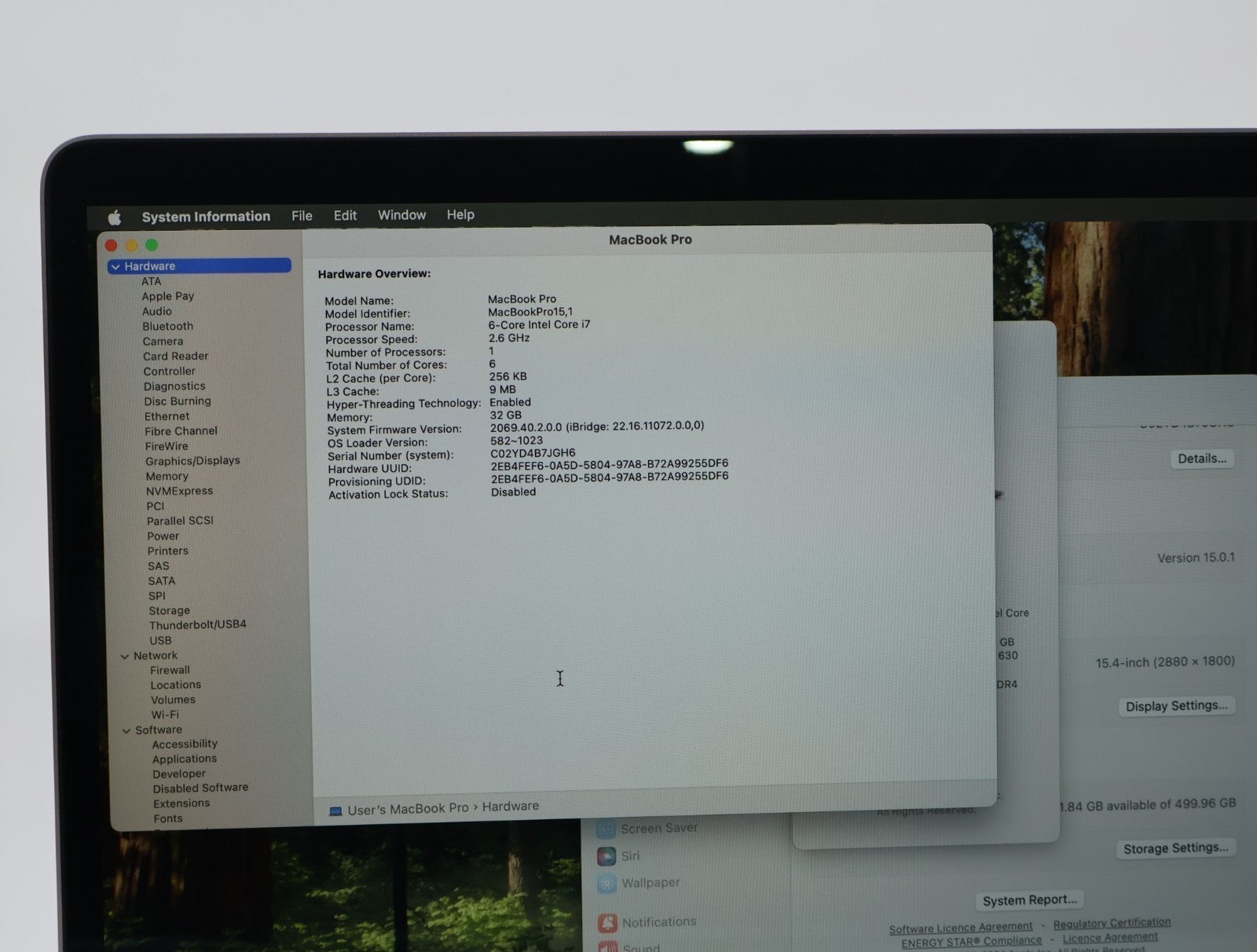Screen dimensions: 1257x952
Task: Collapse the Software section chevron
Action: (x=126, y=730)
